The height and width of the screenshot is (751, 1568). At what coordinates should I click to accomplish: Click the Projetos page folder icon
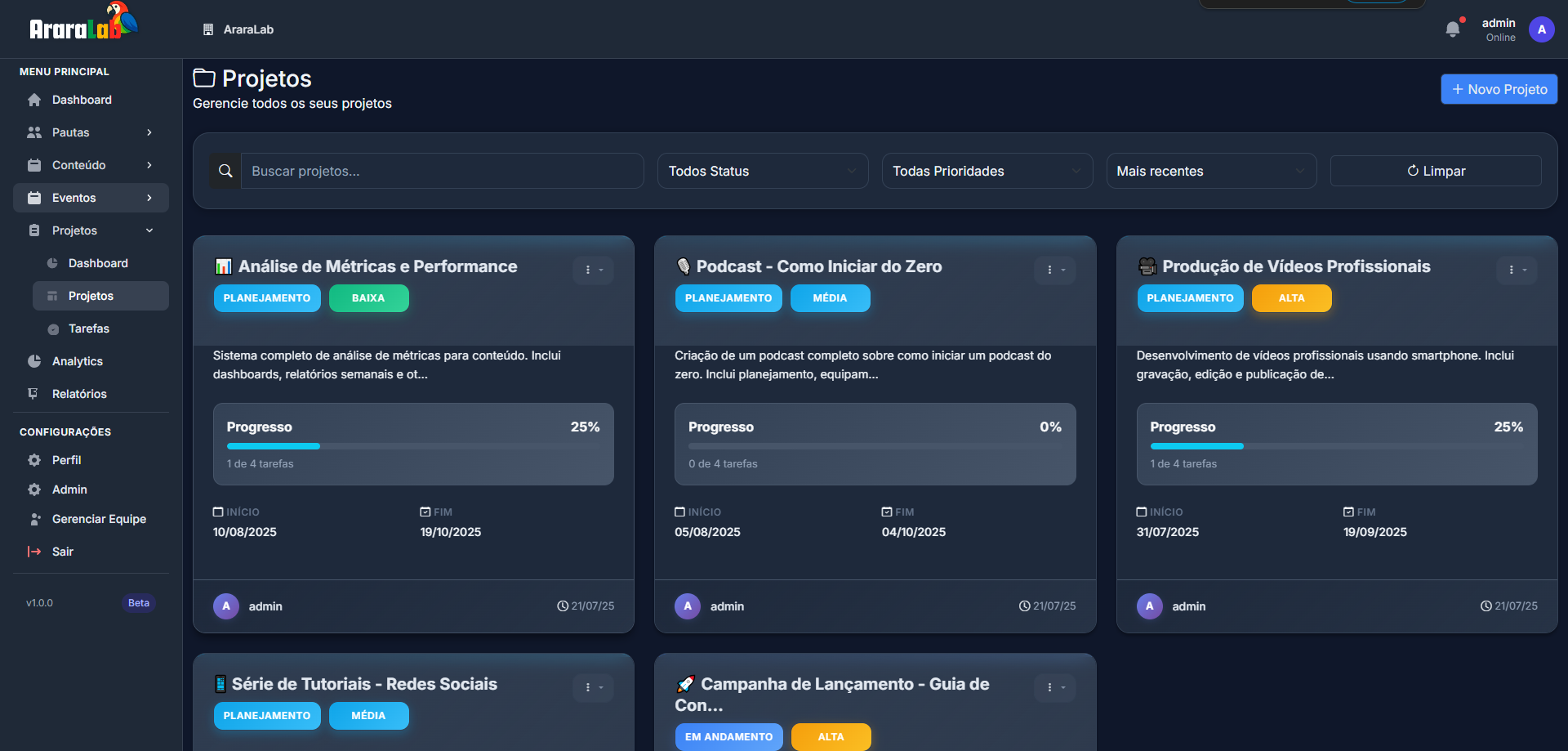click(x=204, y=78)
